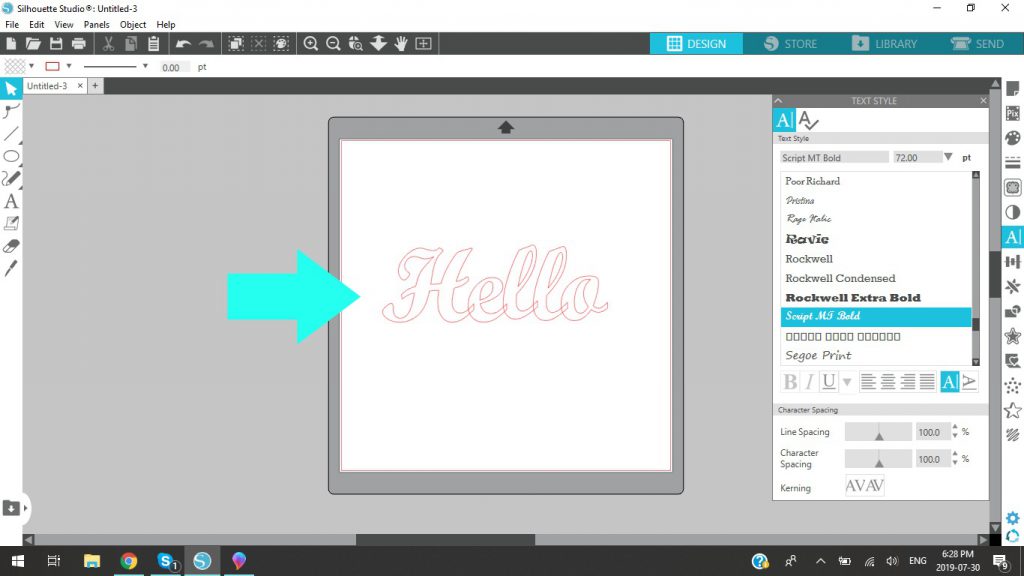Viewport: 1024px width, 576px height.
Task: Pick the Knife tool
Action: click(11, 268)
